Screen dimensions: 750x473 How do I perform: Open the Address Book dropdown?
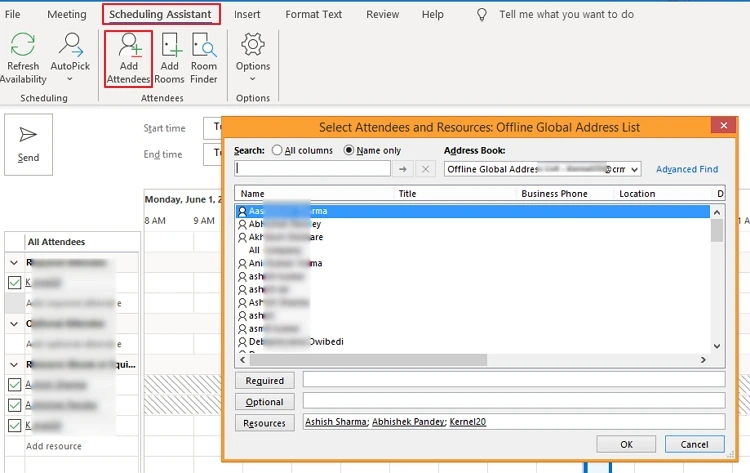pos(634,169)
